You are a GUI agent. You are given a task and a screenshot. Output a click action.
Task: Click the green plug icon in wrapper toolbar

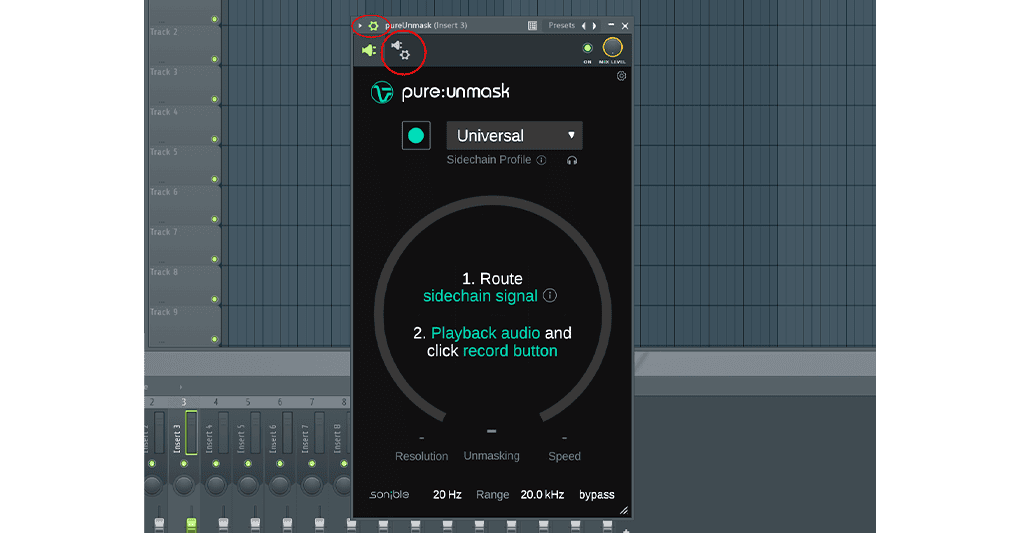coord(368,50)
